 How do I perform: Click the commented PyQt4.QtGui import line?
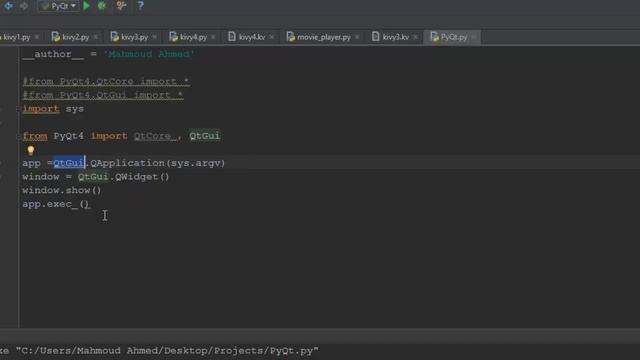point(103,95)
